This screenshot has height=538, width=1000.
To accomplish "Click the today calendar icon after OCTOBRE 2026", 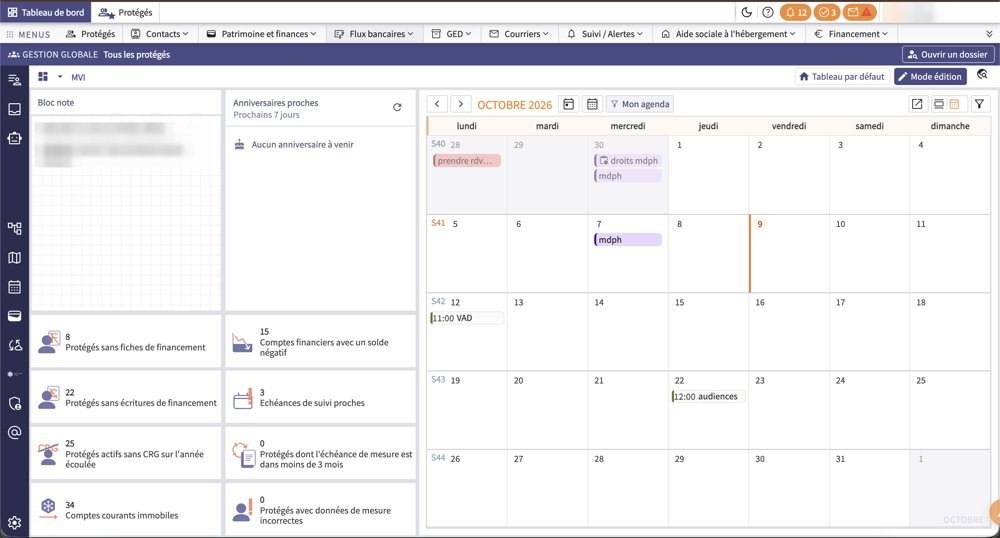I will (x=568, y=104).
